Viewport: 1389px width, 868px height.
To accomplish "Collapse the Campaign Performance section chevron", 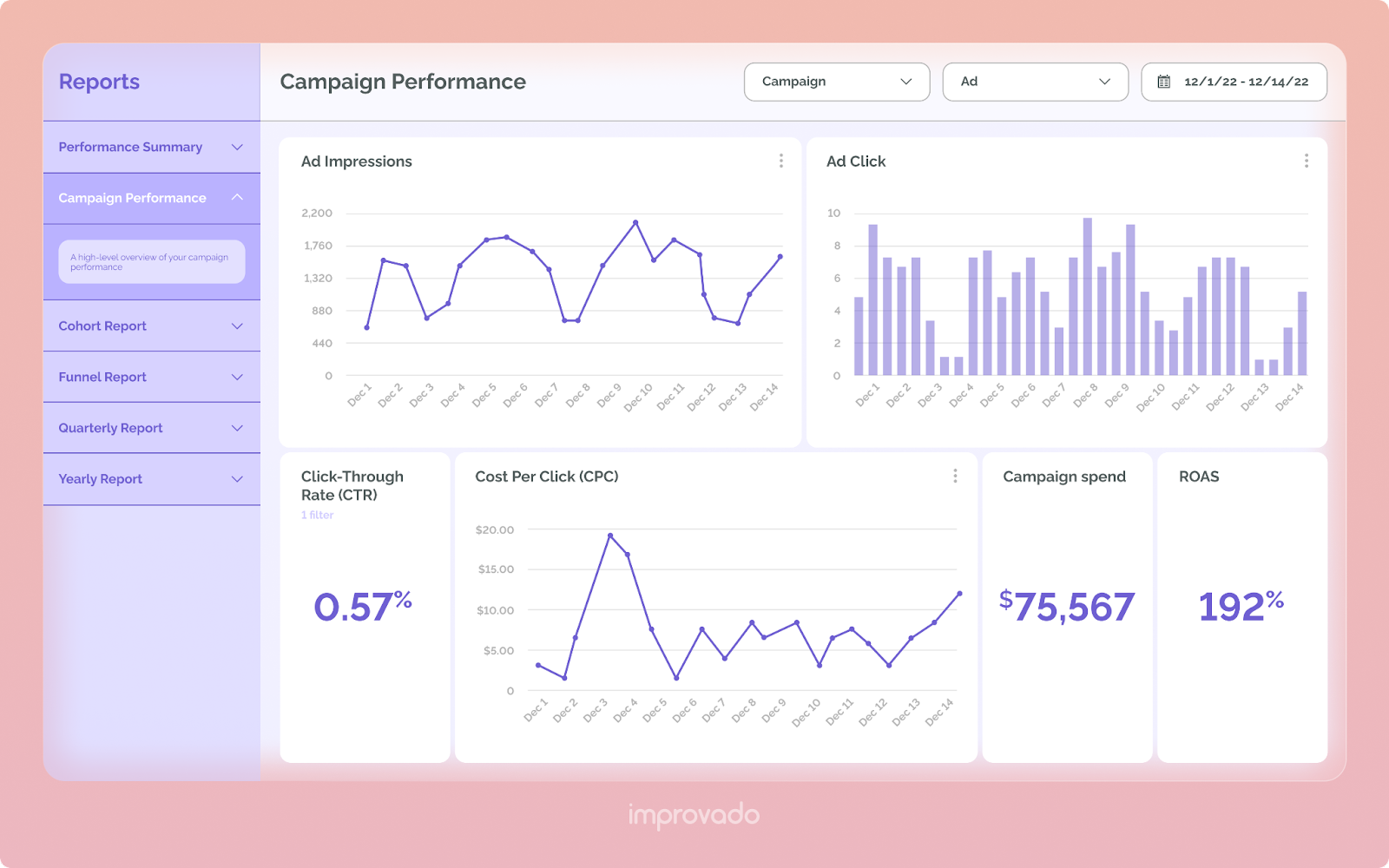I will 237,198.
